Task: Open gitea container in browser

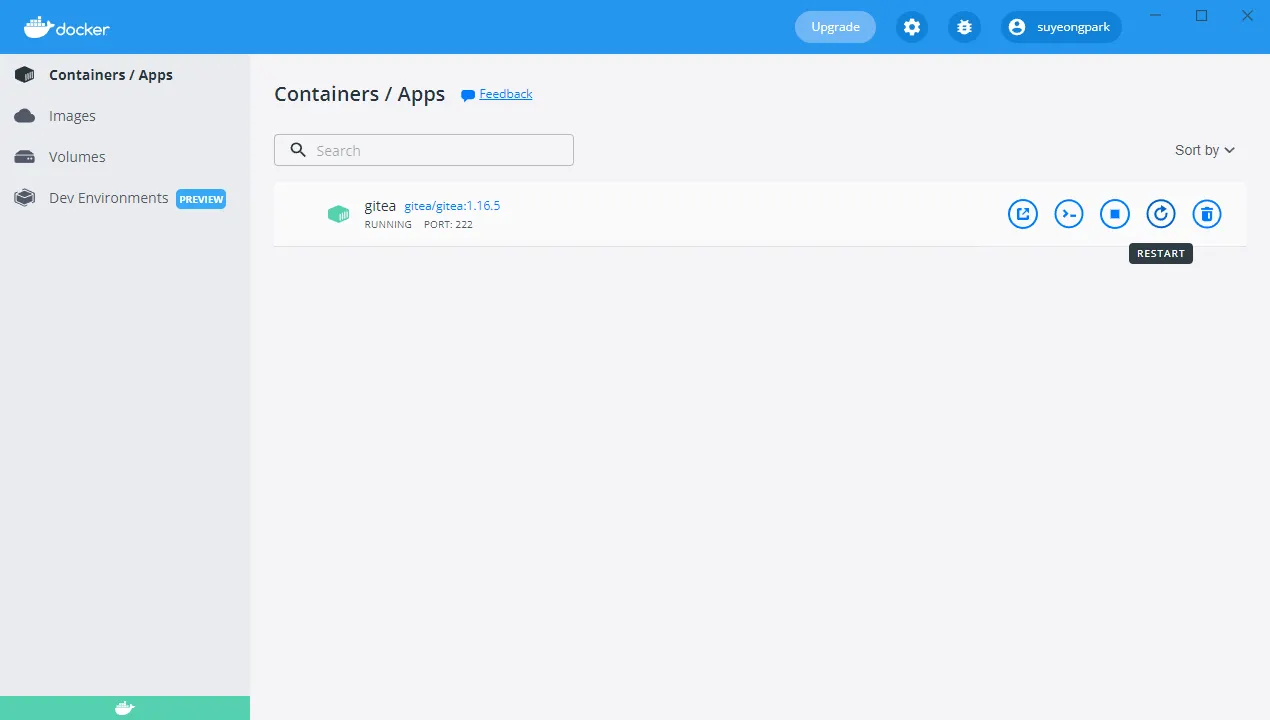Action: click(1023, 214)
